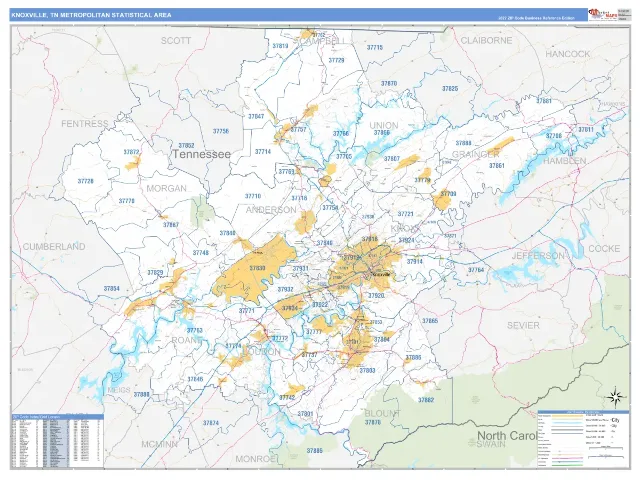The height and width of the screenshot is (480, 640).
Task: Select the ANDERSON county label
Action: (271, 210)
